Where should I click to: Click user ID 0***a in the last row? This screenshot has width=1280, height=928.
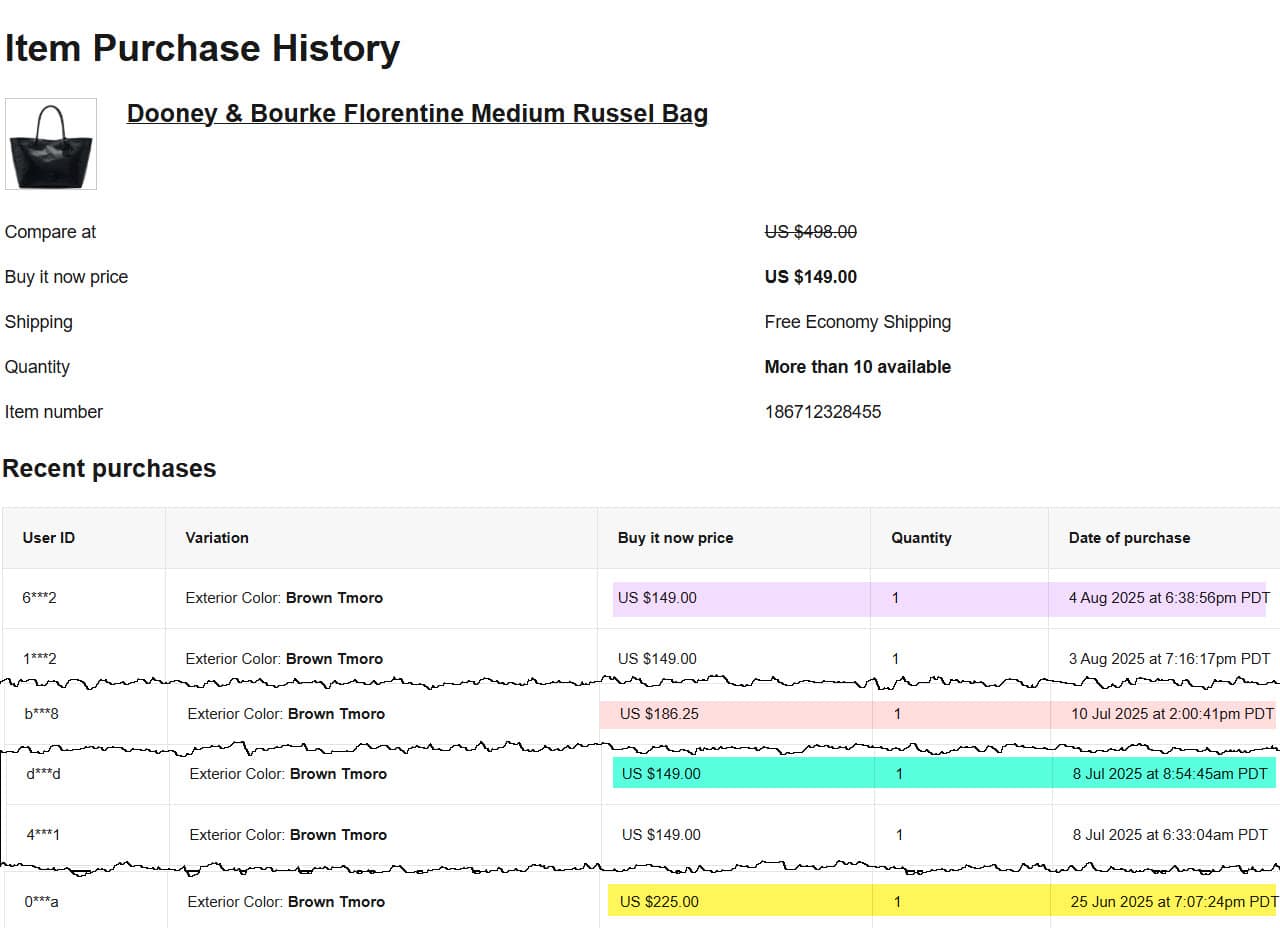42,902
